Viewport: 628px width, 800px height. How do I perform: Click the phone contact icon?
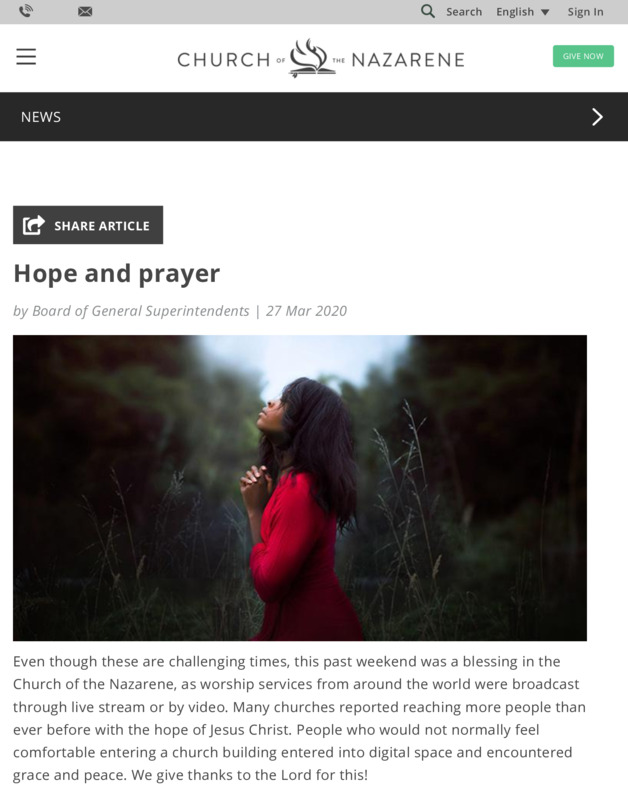coord(26,11)
